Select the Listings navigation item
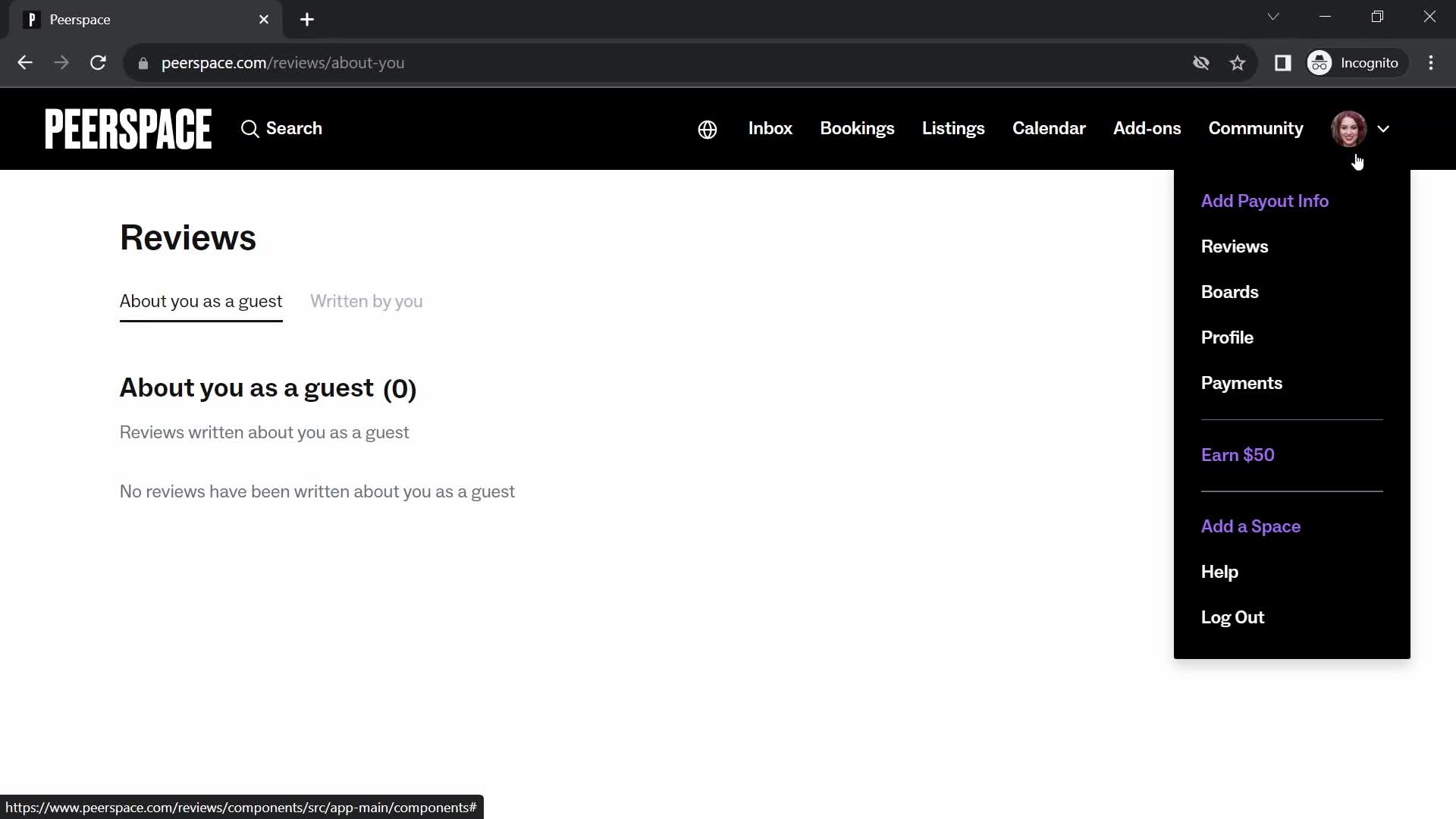Viewport: 1456px width, 819px height. tap(953, 128)
